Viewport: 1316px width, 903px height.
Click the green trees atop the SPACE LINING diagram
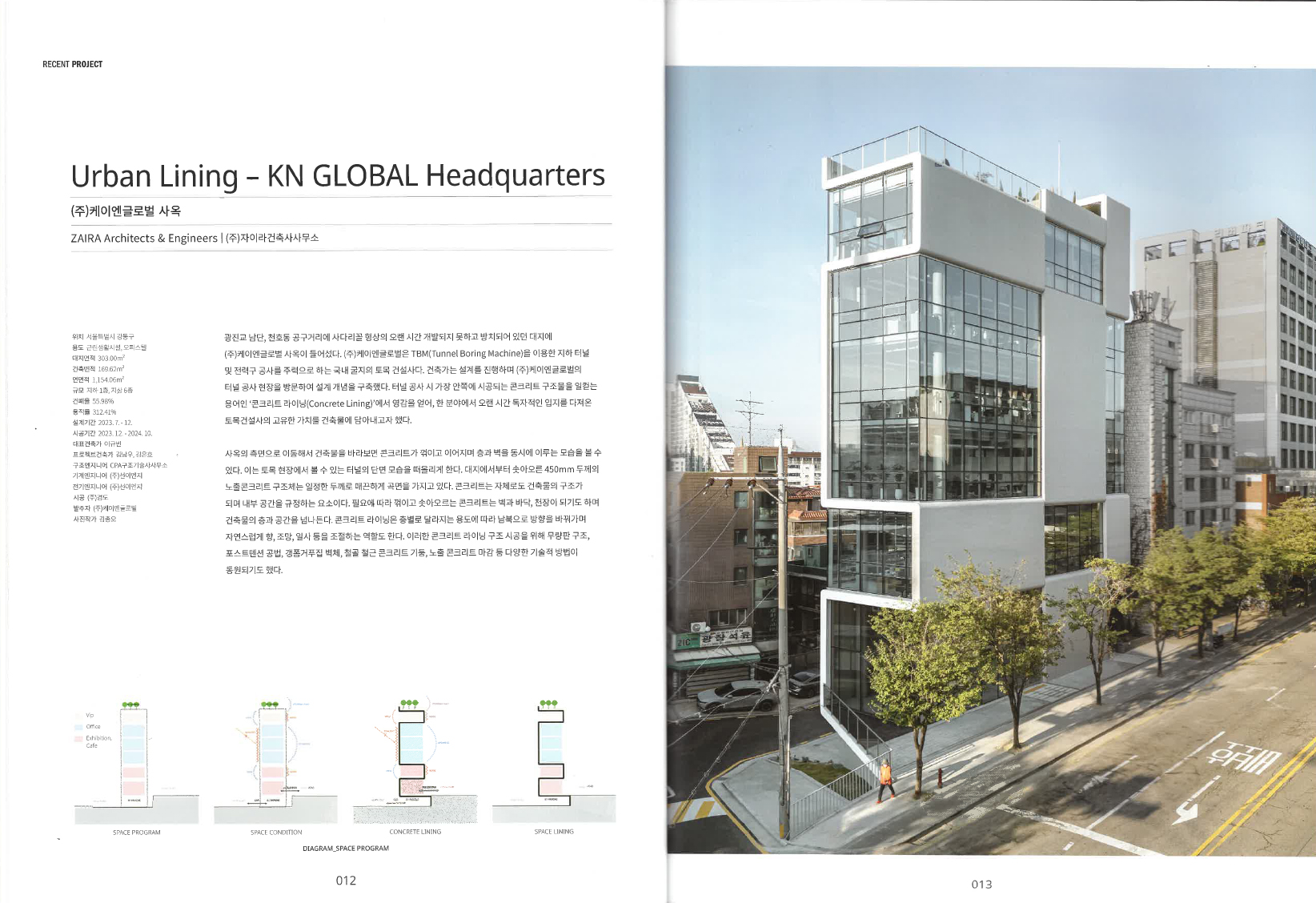(548, 704)
